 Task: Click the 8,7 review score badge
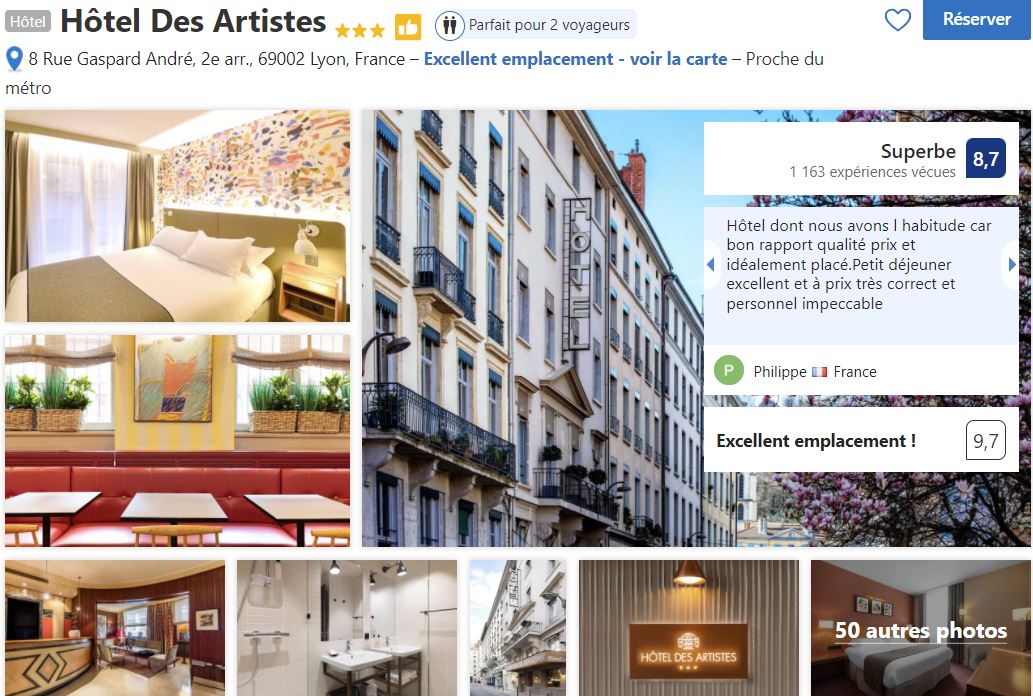point(986,158)
